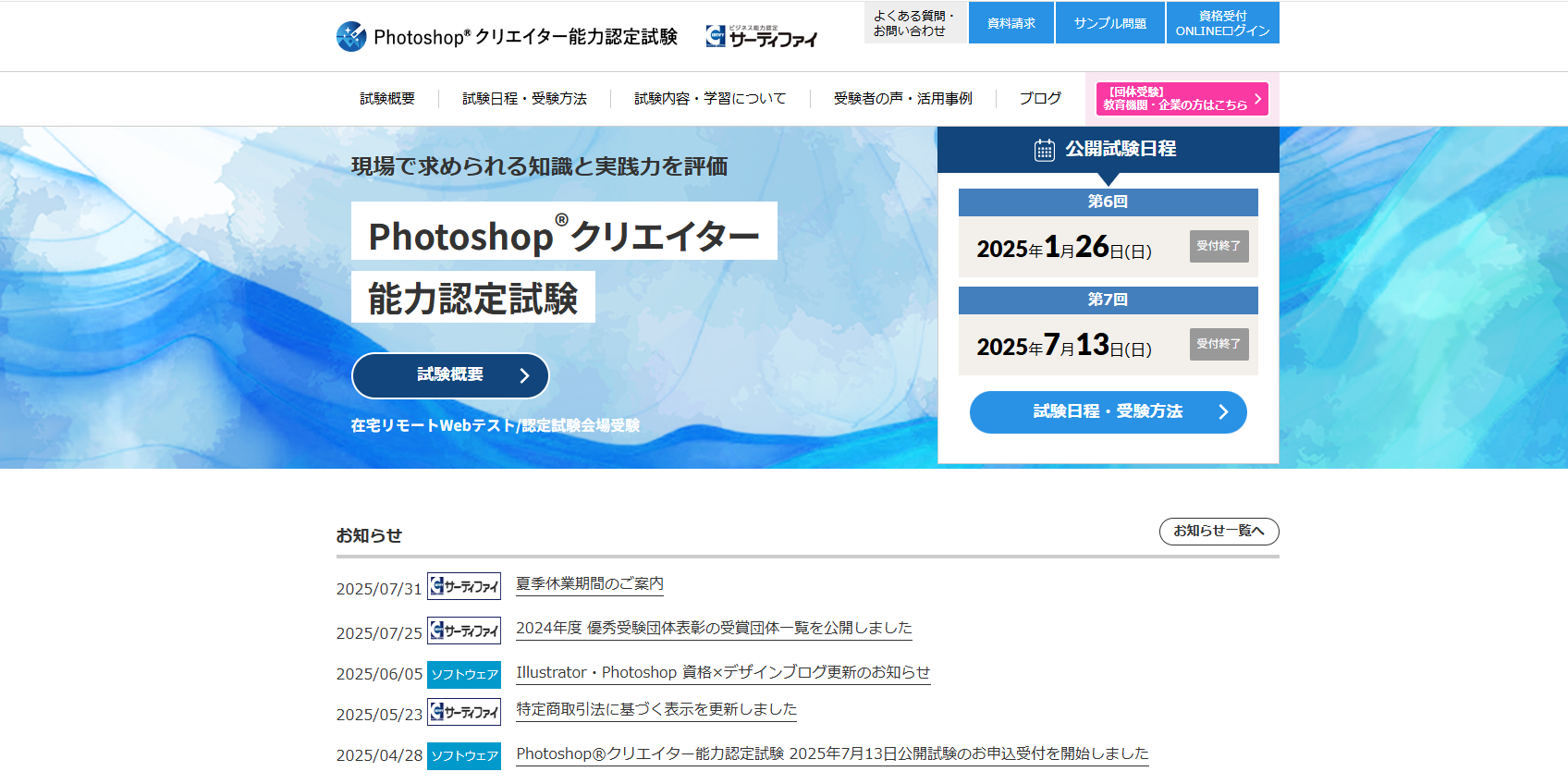Click the date 2025/04/28 in news list

[379, 755]
